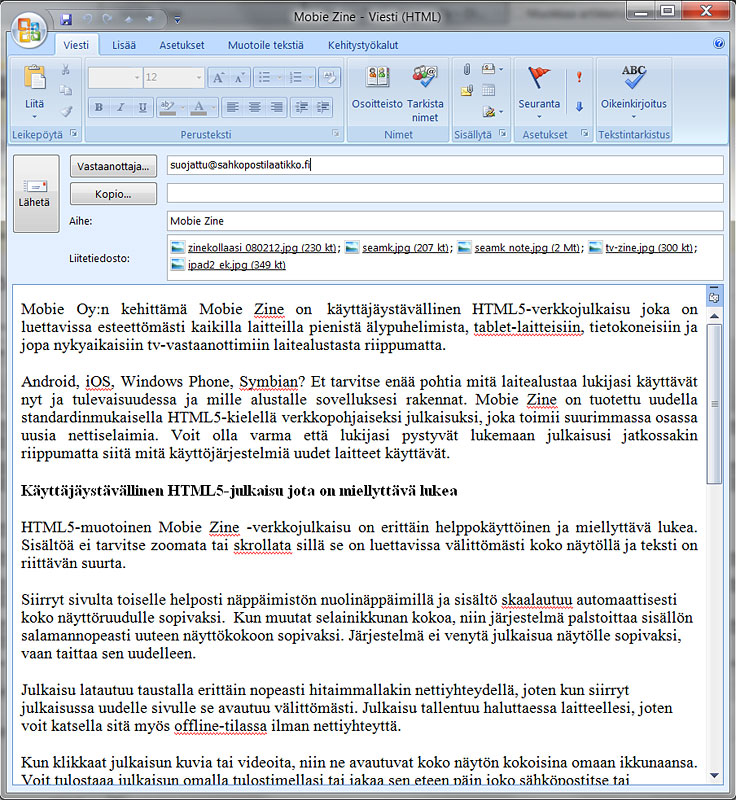Screen dimensions: 736x800
Task: Set low importance with blue down arrow
Action: click(x=579, y=106)
